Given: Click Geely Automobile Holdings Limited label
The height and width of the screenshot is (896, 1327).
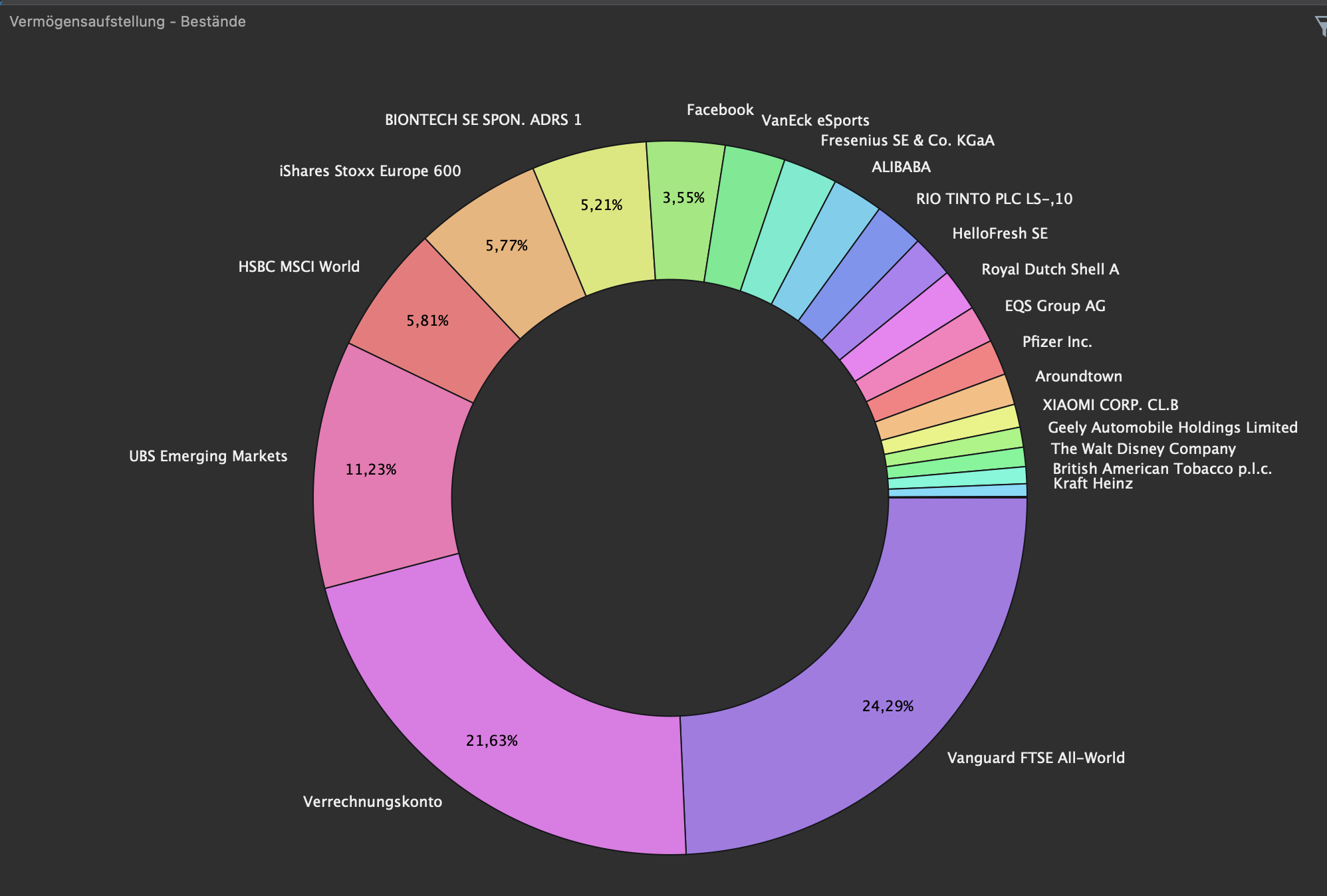Looking at the screenshot, I should click(x=1172, y=427).
